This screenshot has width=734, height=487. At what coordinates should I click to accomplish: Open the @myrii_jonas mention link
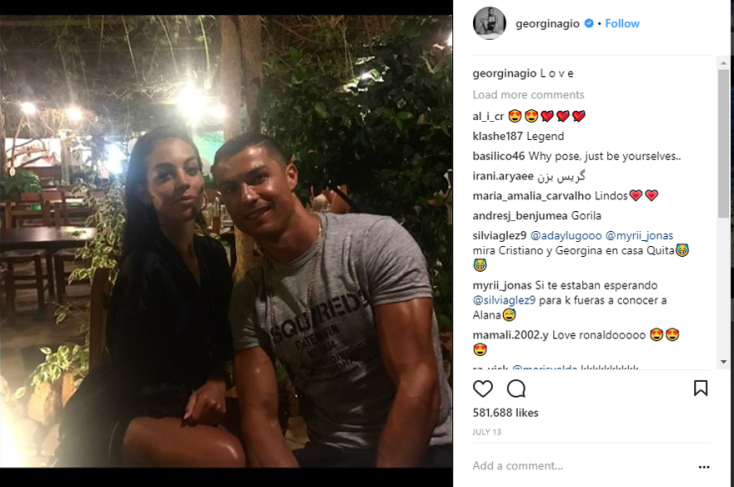tap(639, 236)
